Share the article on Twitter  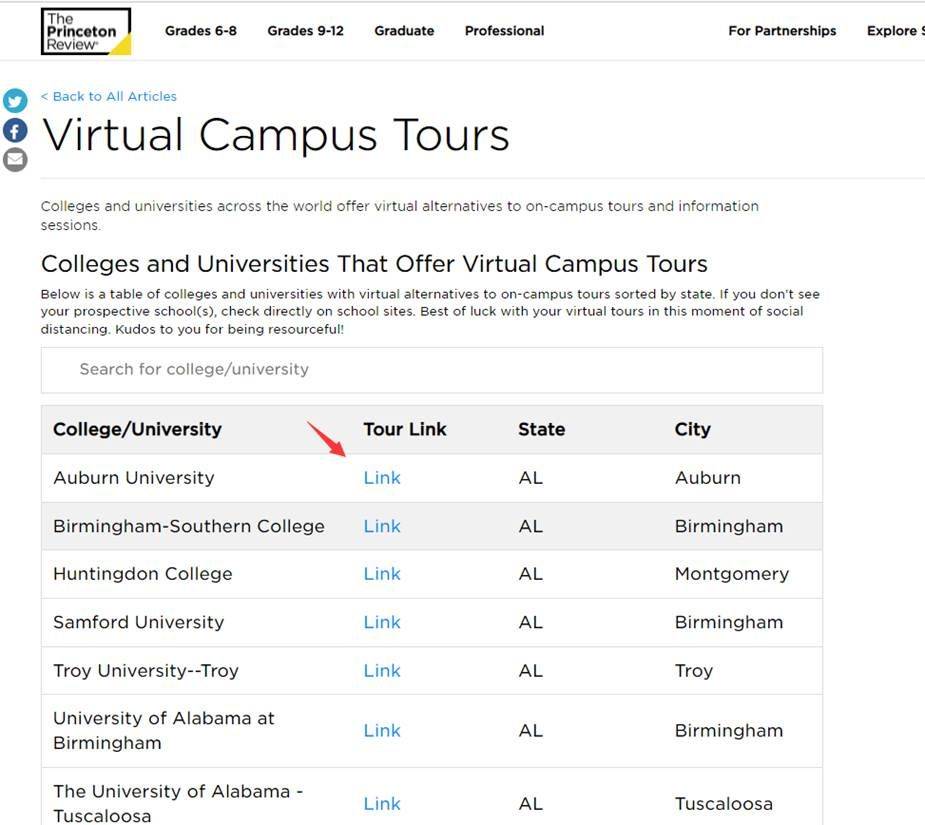click(x=15, y=101)
